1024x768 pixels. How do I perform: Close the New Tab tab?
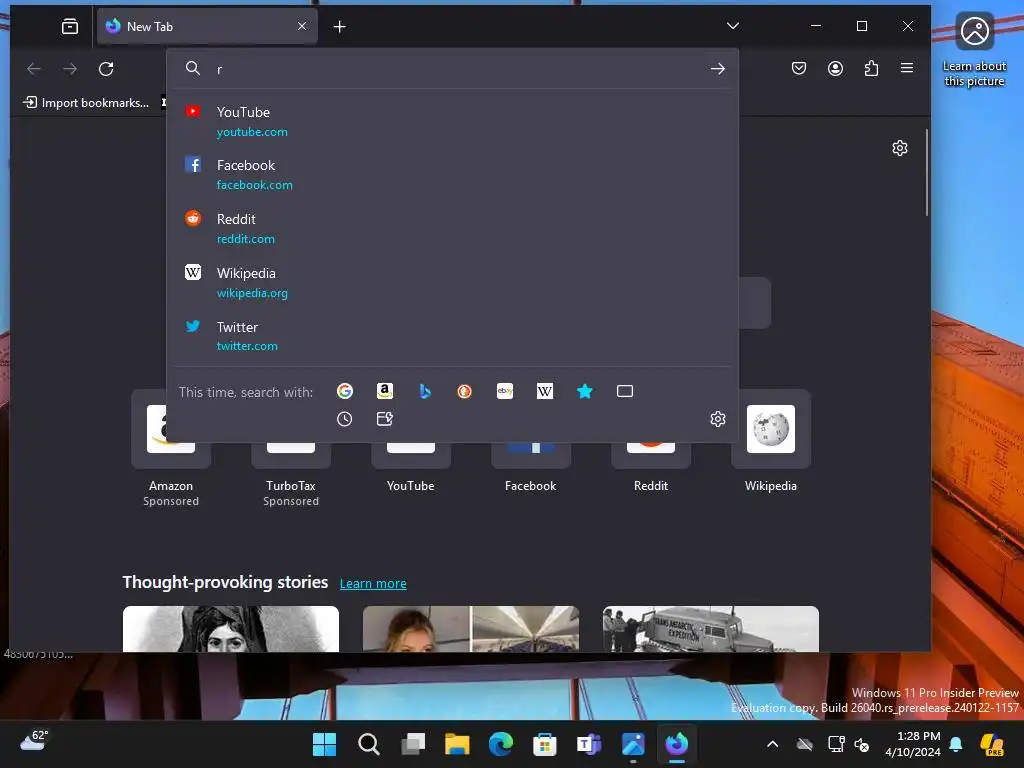click(302, 26)
